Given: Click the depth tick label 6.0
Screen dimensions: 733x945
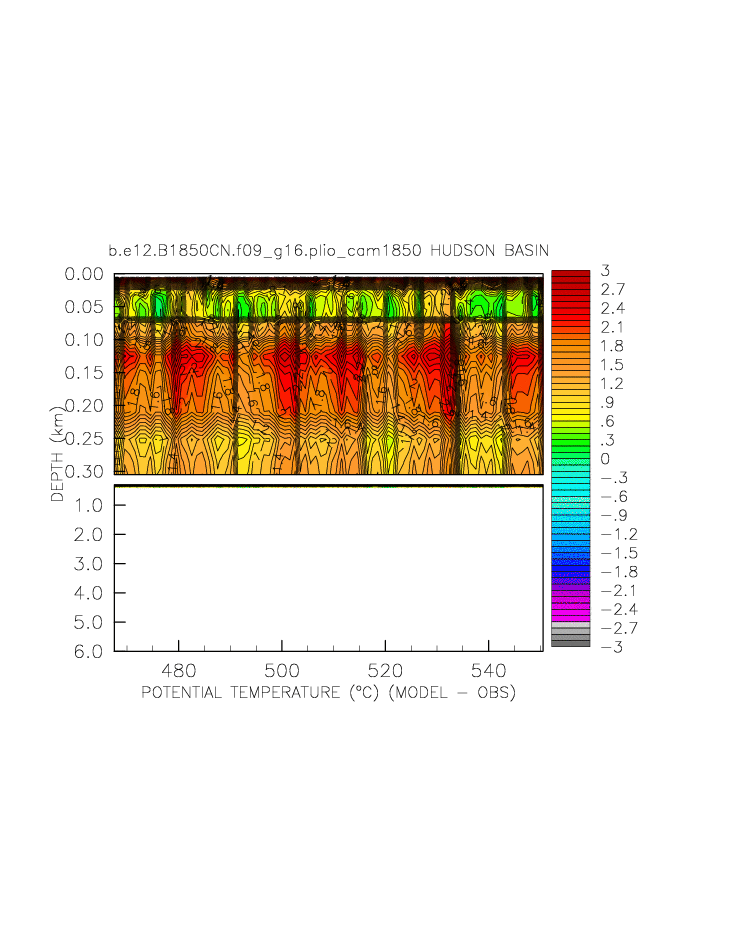Looking at the screenshot, I should pos(91,651).
